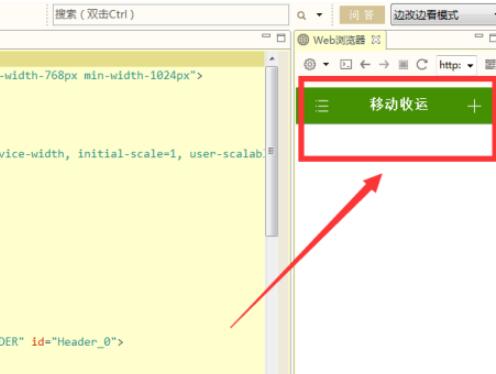Open the hamburger menu in 移动收运 header

pos(322,106)
